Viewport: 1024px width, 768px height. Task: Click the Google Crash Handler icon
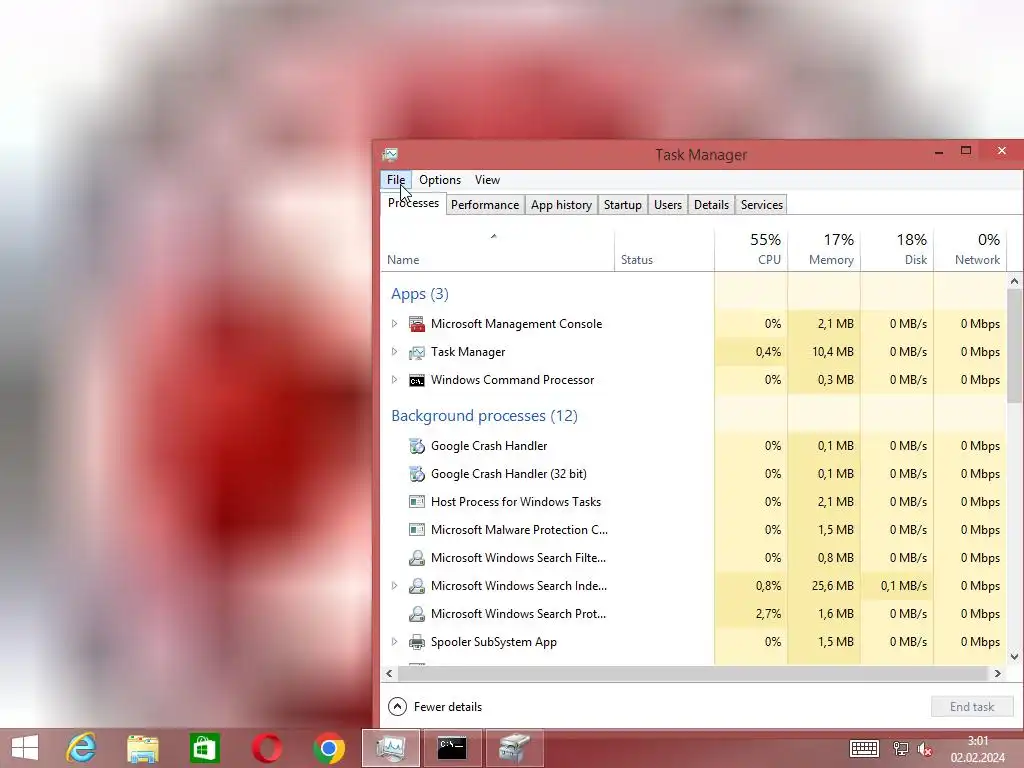[417, 446]
